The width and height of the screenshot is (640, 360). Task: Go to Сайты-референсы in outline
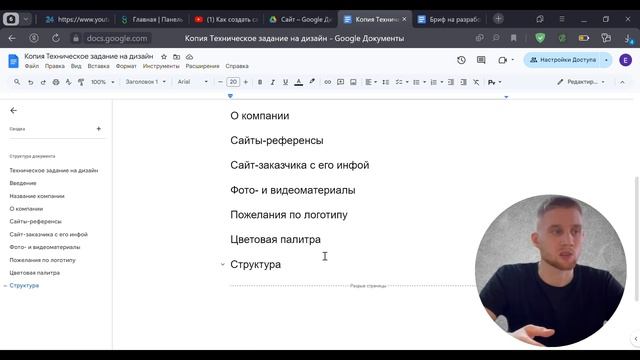[x=36, y=222]
